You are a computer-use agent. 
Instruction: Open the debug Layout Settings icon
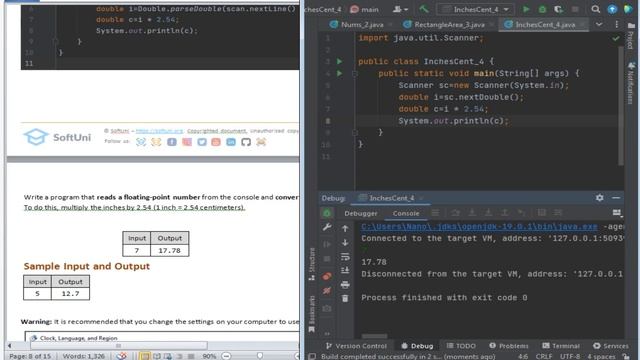617,213
